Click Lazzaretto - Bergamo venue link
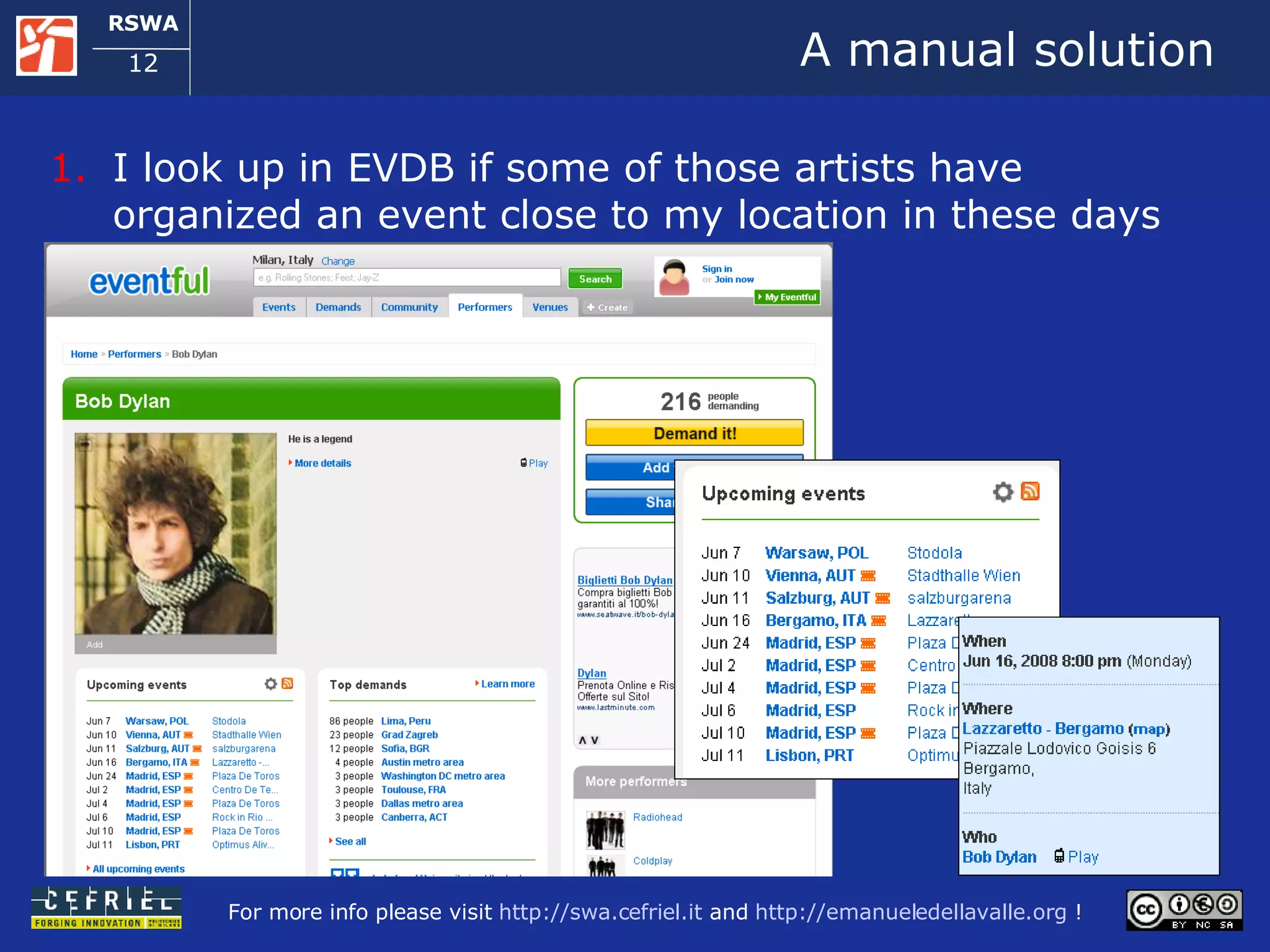 click(1043, 728)
